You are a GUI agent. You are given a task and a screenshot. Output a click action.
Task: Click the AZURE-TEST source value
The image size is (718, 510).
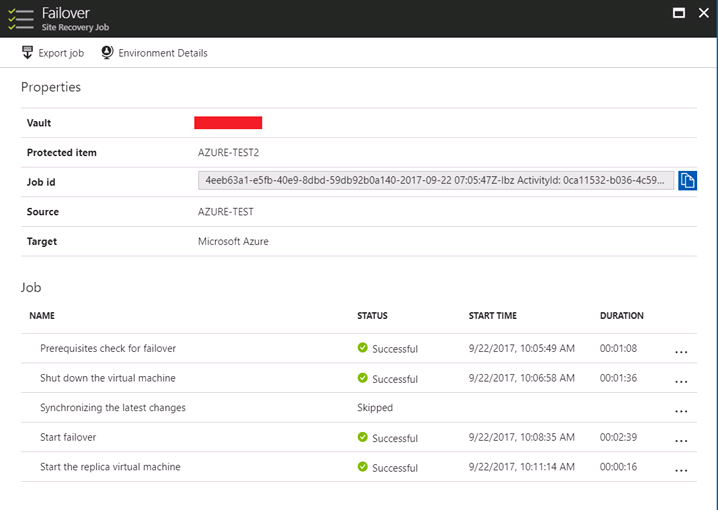[225, 212]
